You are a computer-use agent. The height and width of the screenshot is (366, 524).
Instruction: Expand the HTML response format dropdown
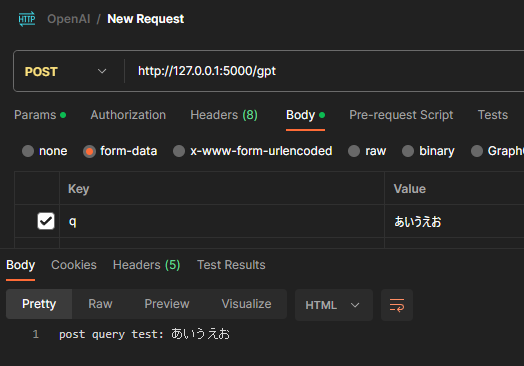(334, 305)
